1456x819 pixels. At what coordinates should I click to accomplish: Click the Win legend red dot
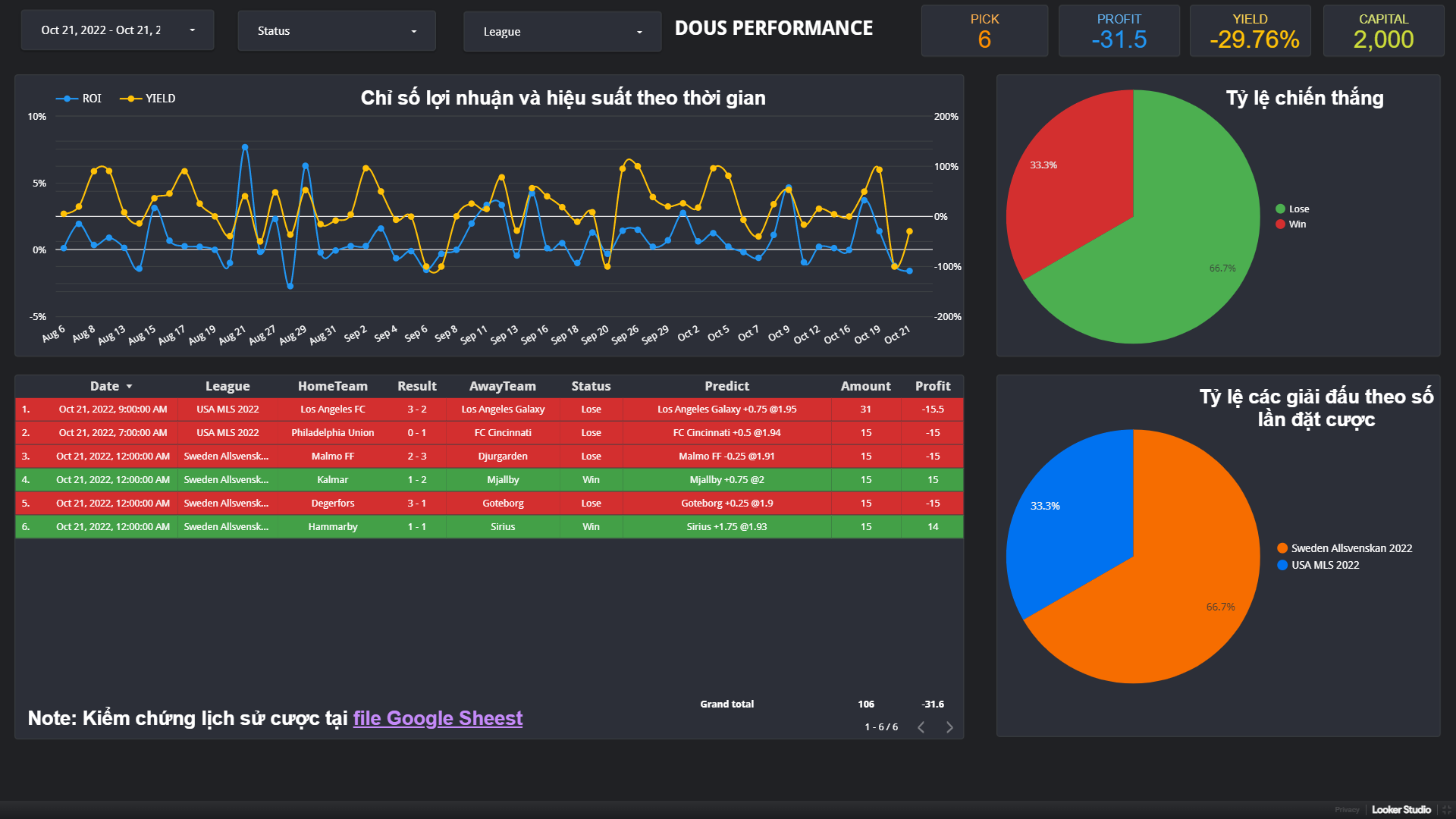coord(1280,224)
